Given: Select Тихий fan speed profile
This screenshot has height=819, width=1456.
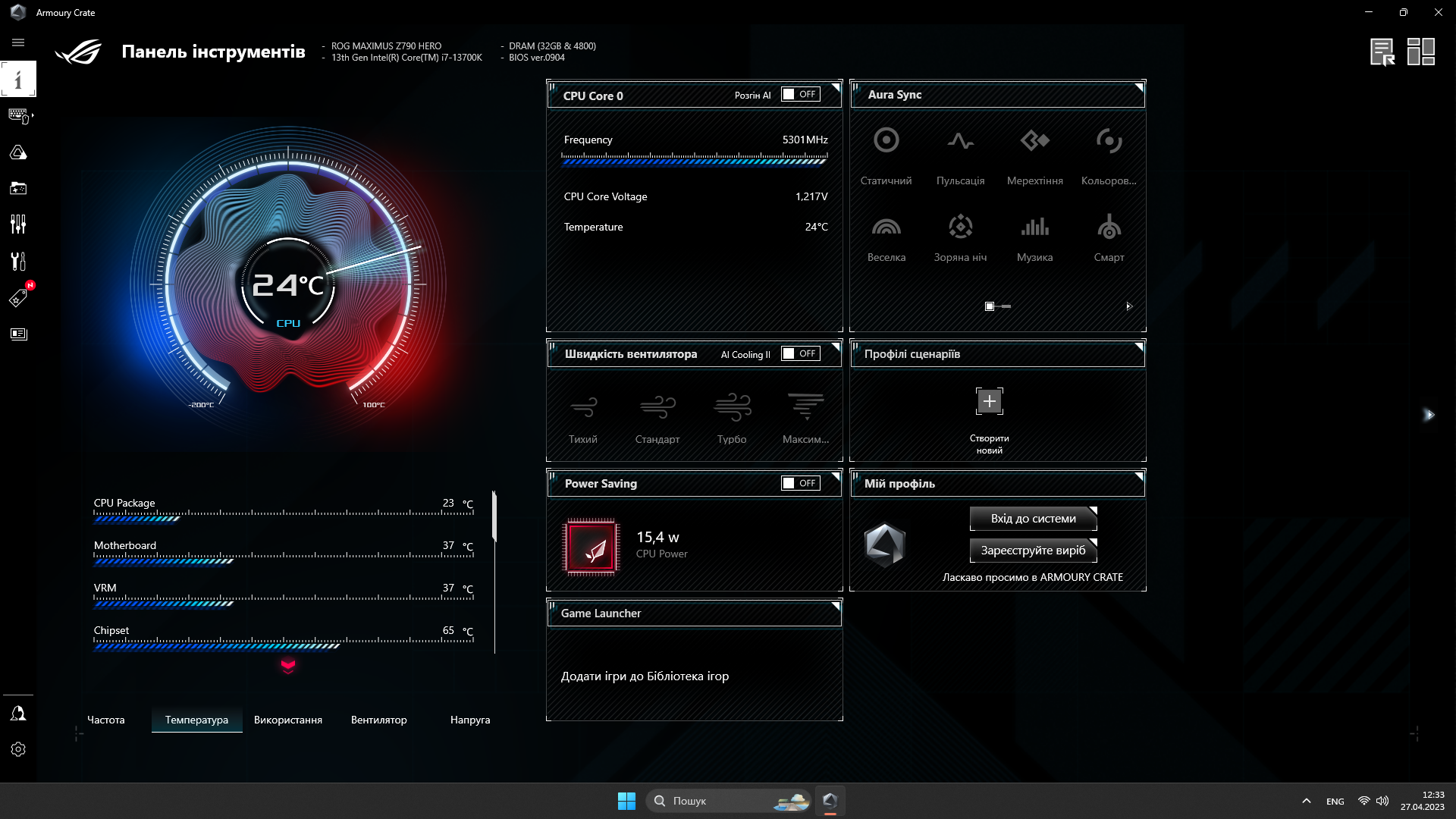Looking at the screenshot, I should (x=582, y=415).
